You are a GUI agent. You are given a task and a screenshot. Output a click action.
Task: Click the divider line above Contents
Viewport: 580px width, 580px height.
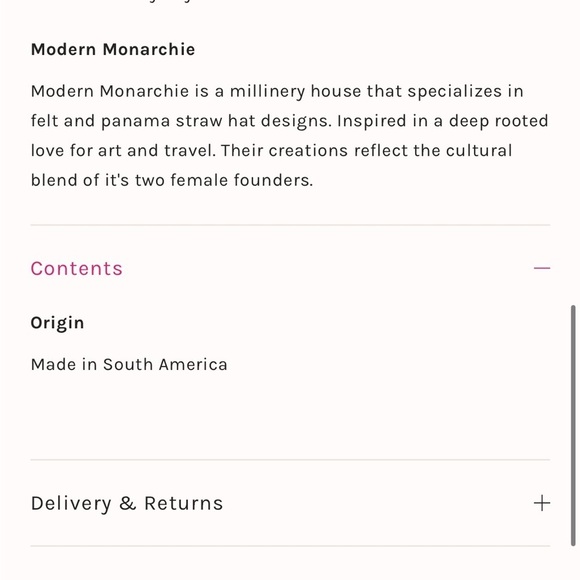coord(290,225)
